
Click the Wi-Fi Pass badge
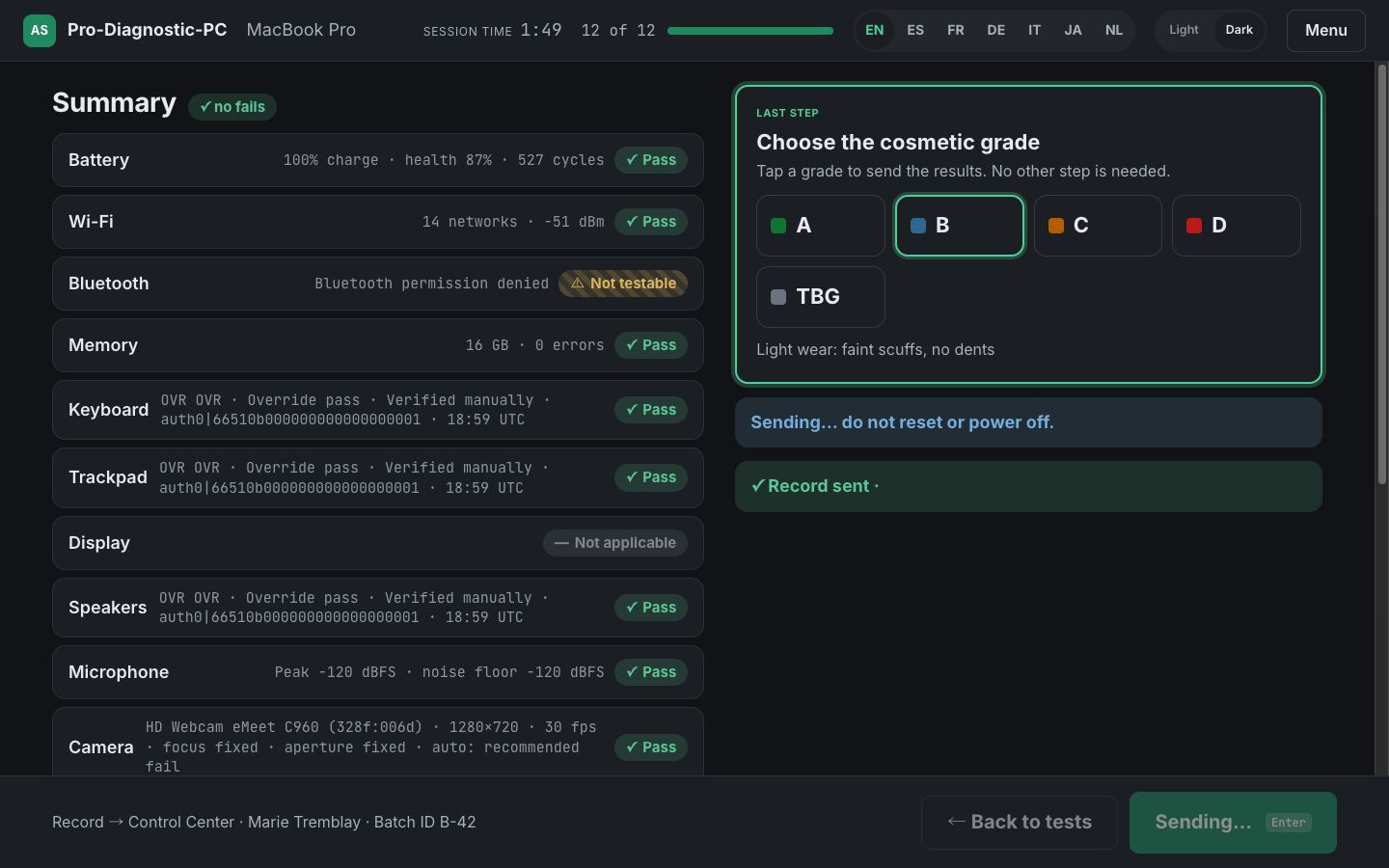coord(651,222)
